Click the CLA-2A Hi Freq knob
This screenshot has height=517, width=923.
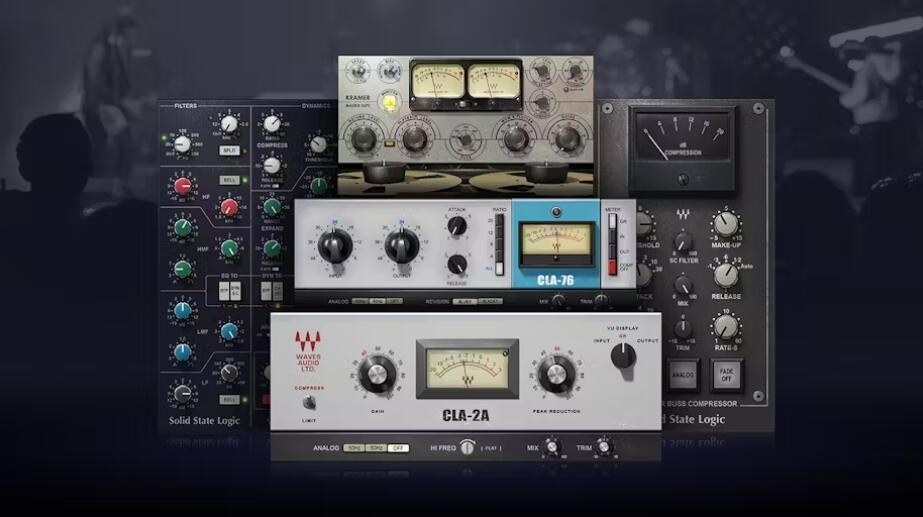click(467, 448)
